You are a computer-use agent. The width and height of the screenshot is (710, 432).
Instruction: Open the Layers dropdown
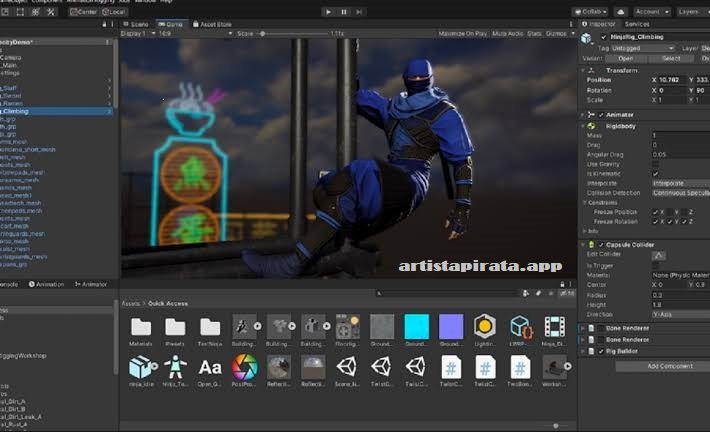(692, 12)
